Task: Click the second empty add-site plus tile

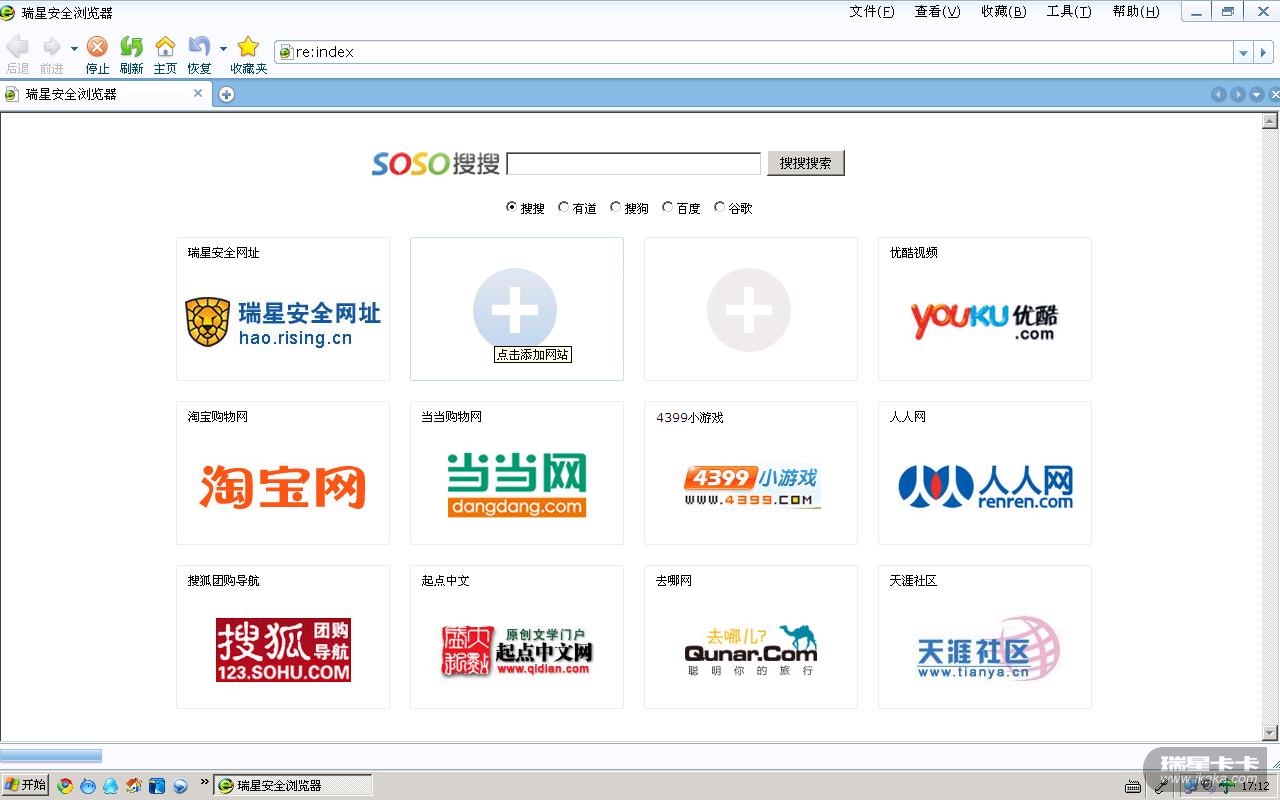Action: click(749, 310)
